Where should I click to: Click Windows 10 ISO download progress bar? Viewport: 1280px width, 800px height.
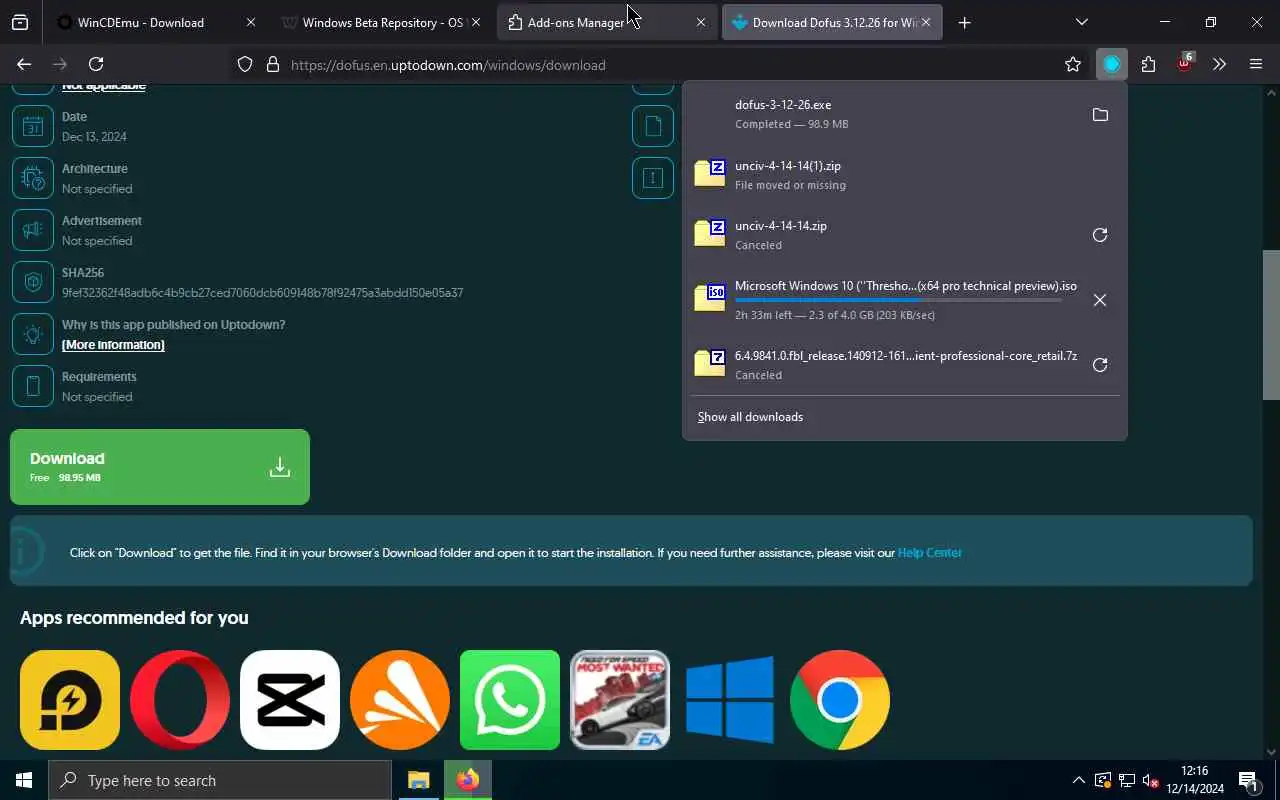click(898, 300)
